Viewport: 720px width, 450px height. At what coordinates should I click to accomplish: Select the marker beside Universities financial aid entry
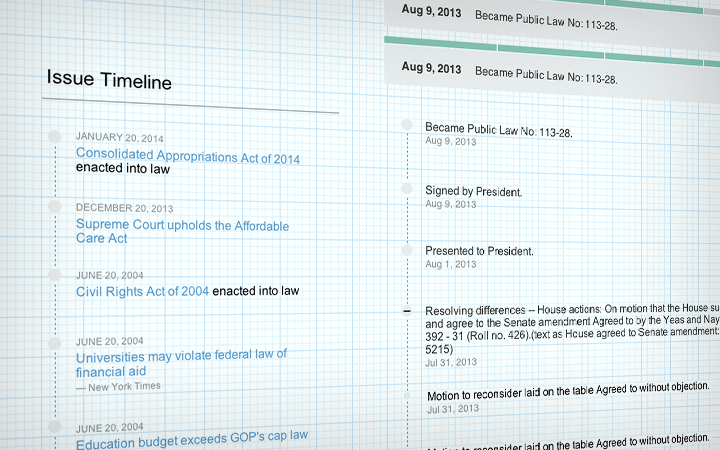pyautogui.click(x=55, y=340)
